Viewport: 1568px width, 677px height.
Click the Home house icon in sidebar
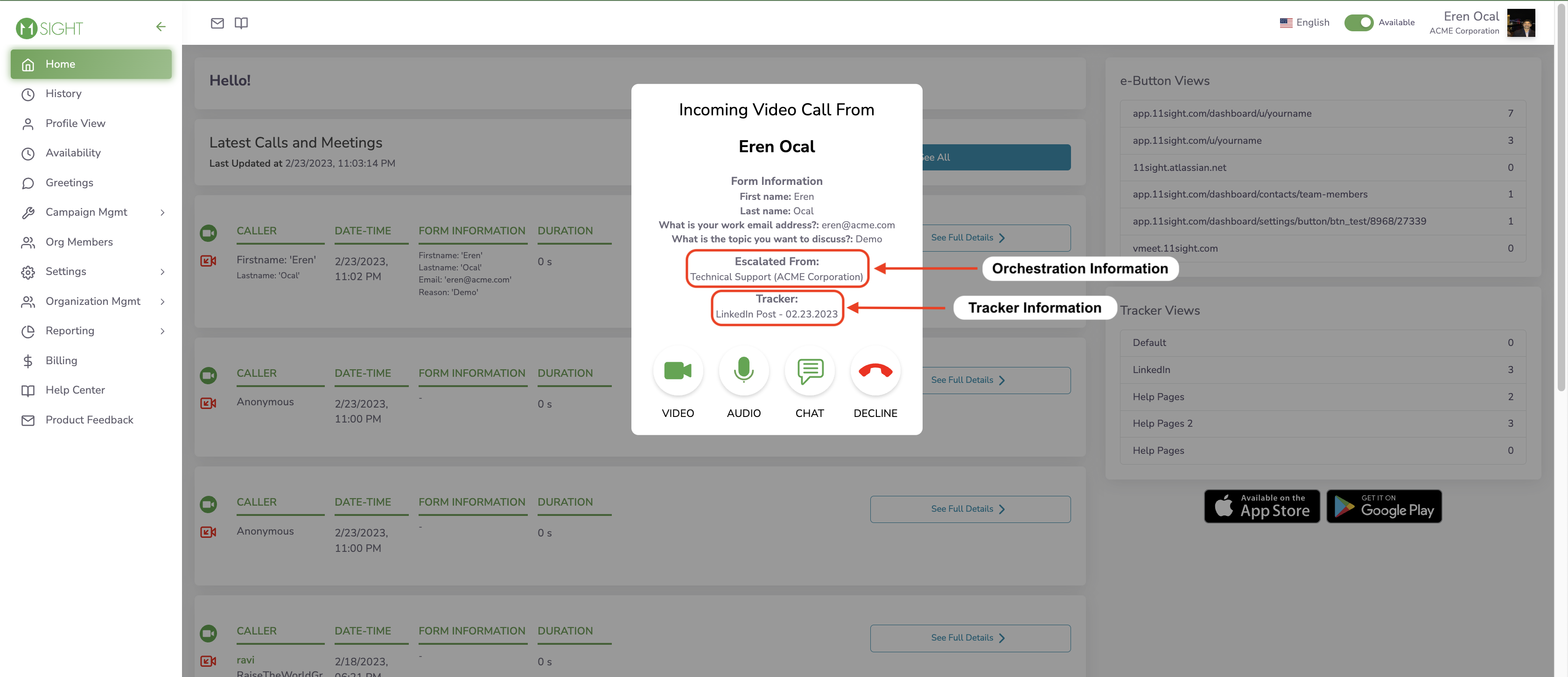(28, 64)
